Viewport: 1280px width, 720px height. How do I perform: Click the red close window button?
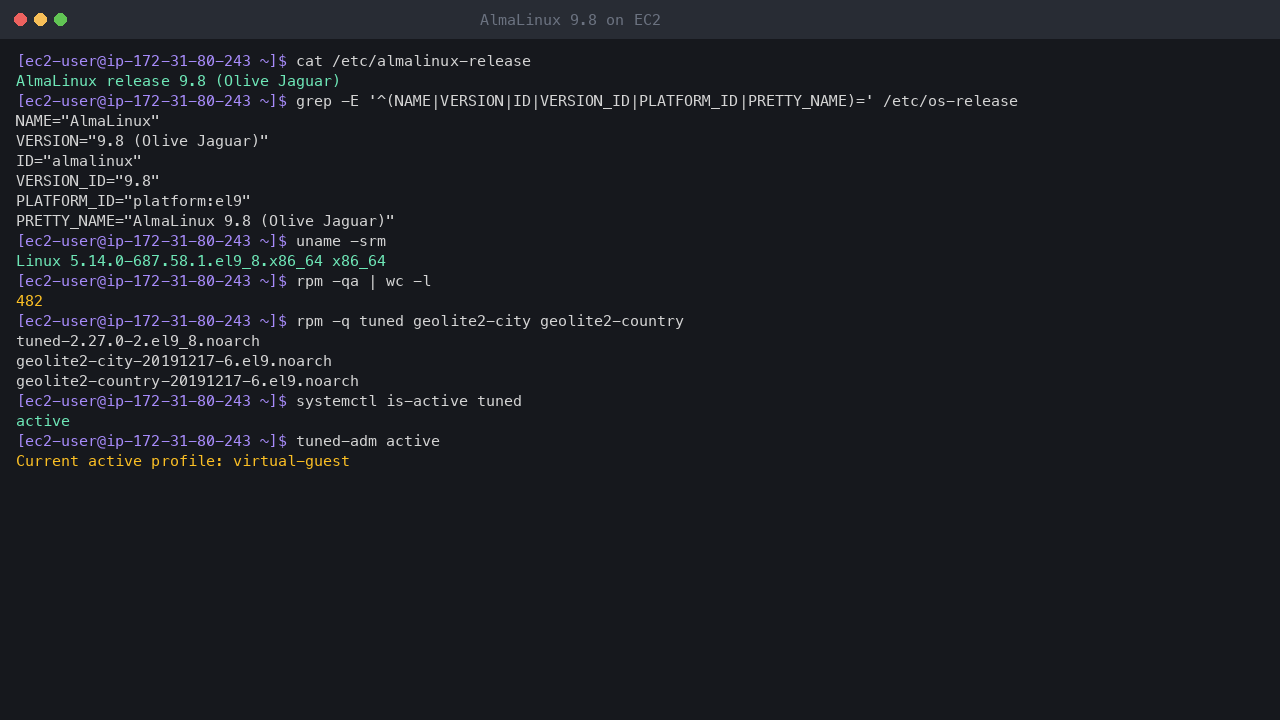pos(20,20)
